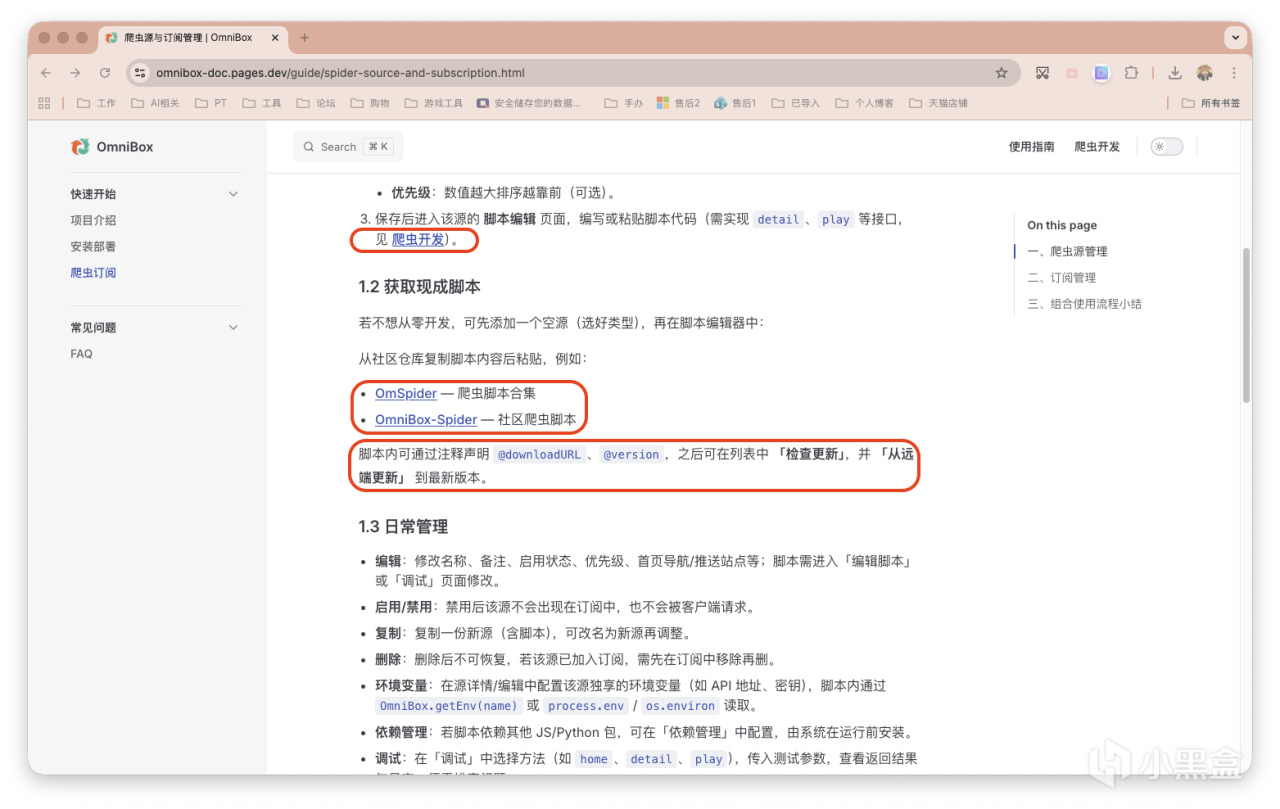Open a new browser tab
1280x809 pixels.
305,38
